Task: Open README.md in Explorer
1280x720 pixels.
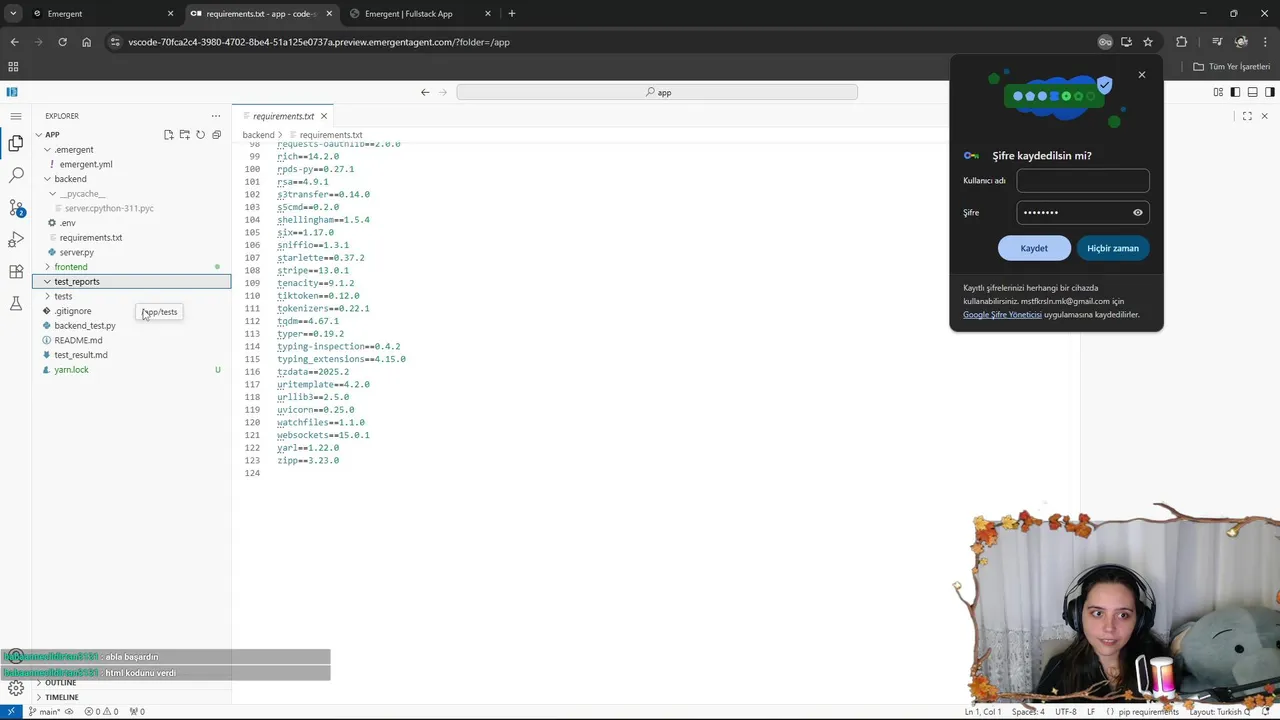Action: [x=78, y=340]
